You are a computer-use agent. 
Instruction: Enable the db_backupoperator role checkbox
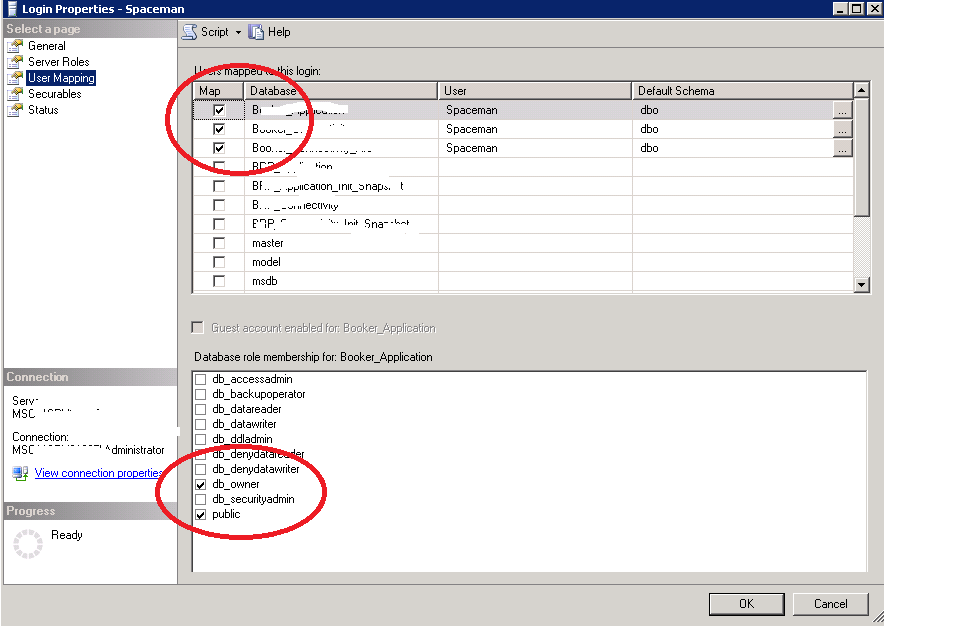click(x=200, y=395)
